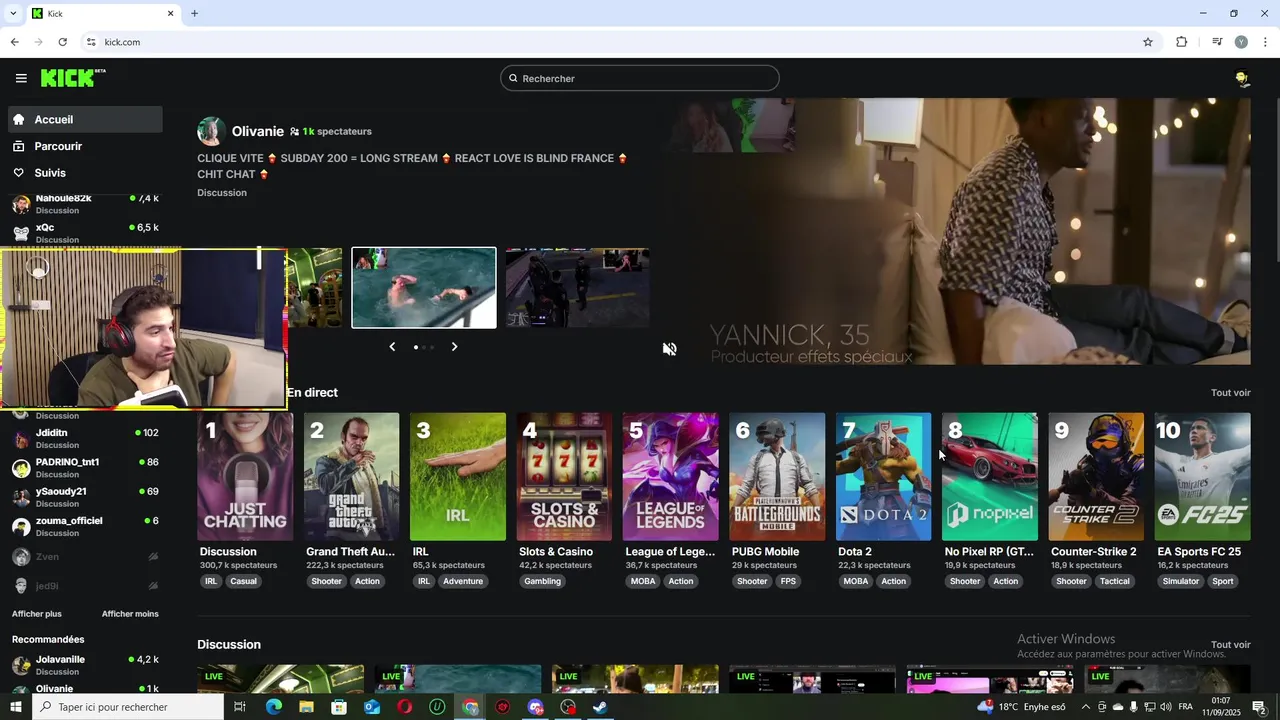Open the Counter-Strike 2 category

click(1096, 477)
